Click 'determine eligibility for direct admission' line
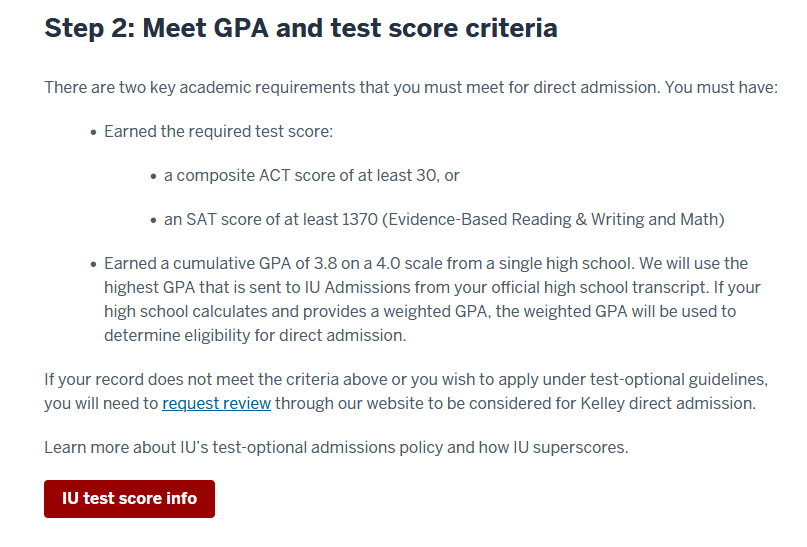 tap(255, 336)
